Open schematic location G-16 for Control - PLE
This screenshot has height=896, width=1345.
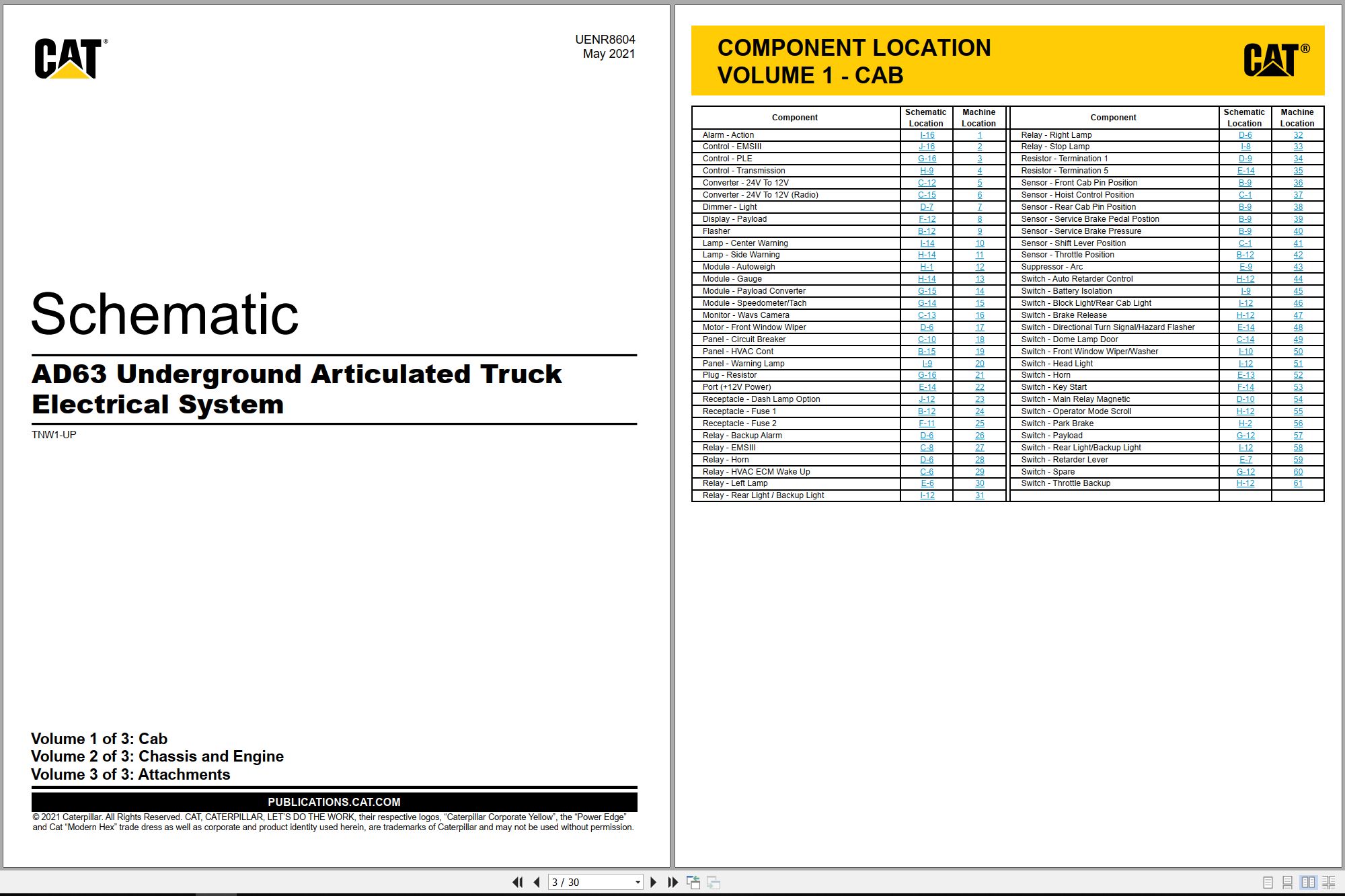[927, 159]
